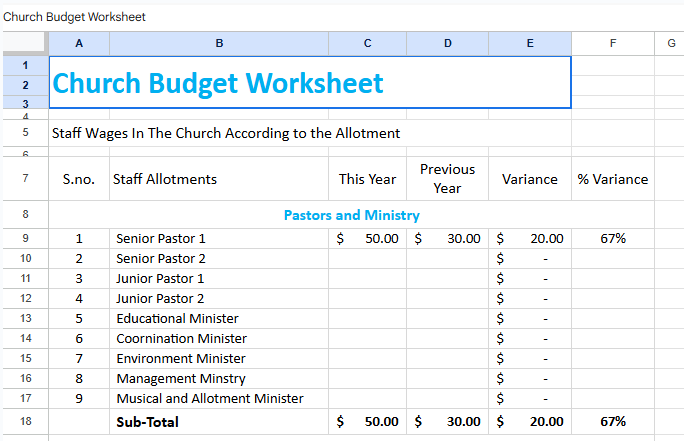Click Senior Pastor 1 Previous Year $30.00
684x441 pixels.
(x=448, y=239)
